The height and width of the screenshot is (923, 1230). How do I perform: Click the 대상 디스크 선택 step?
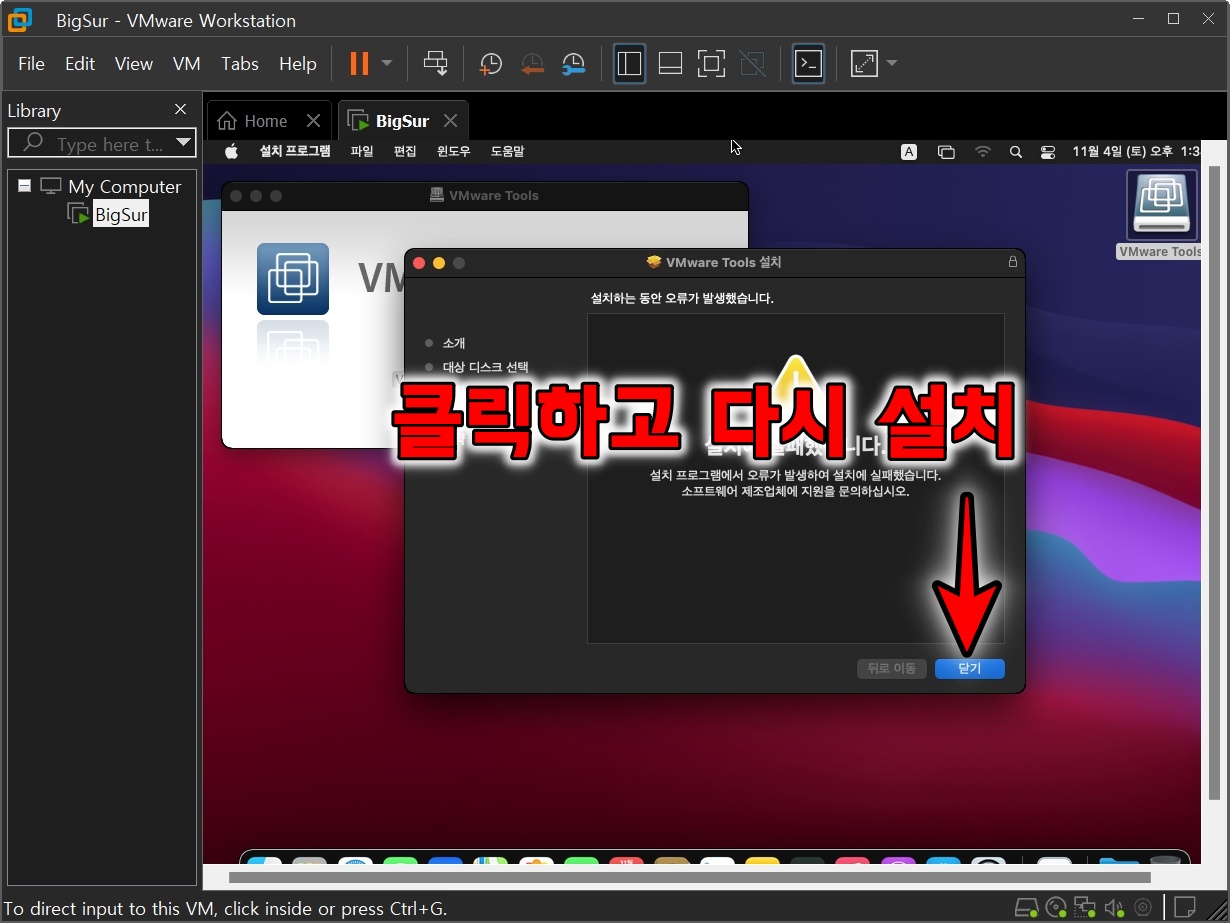tap(486, 367)
